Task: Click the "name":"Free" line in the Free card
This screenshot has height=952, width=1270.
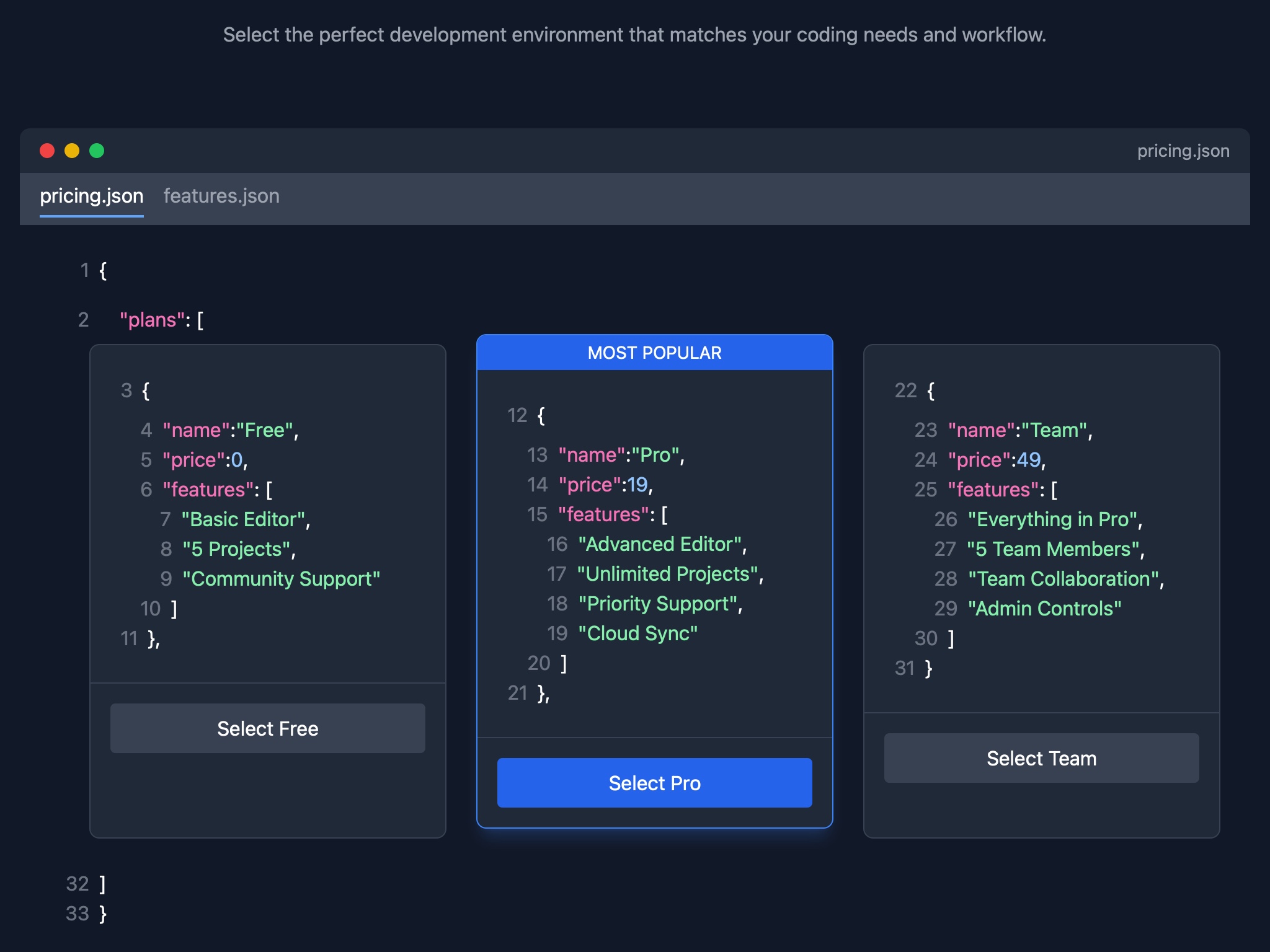Action: [229, 430]
